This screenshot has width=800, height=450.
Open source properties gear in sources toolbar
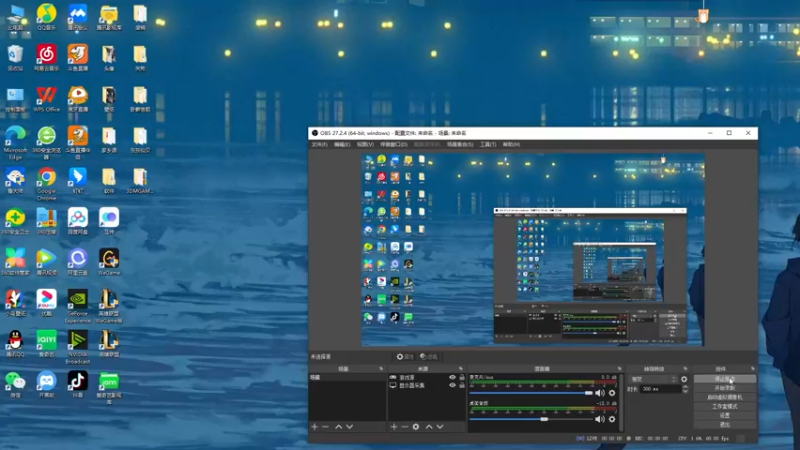tap(416, 427)
